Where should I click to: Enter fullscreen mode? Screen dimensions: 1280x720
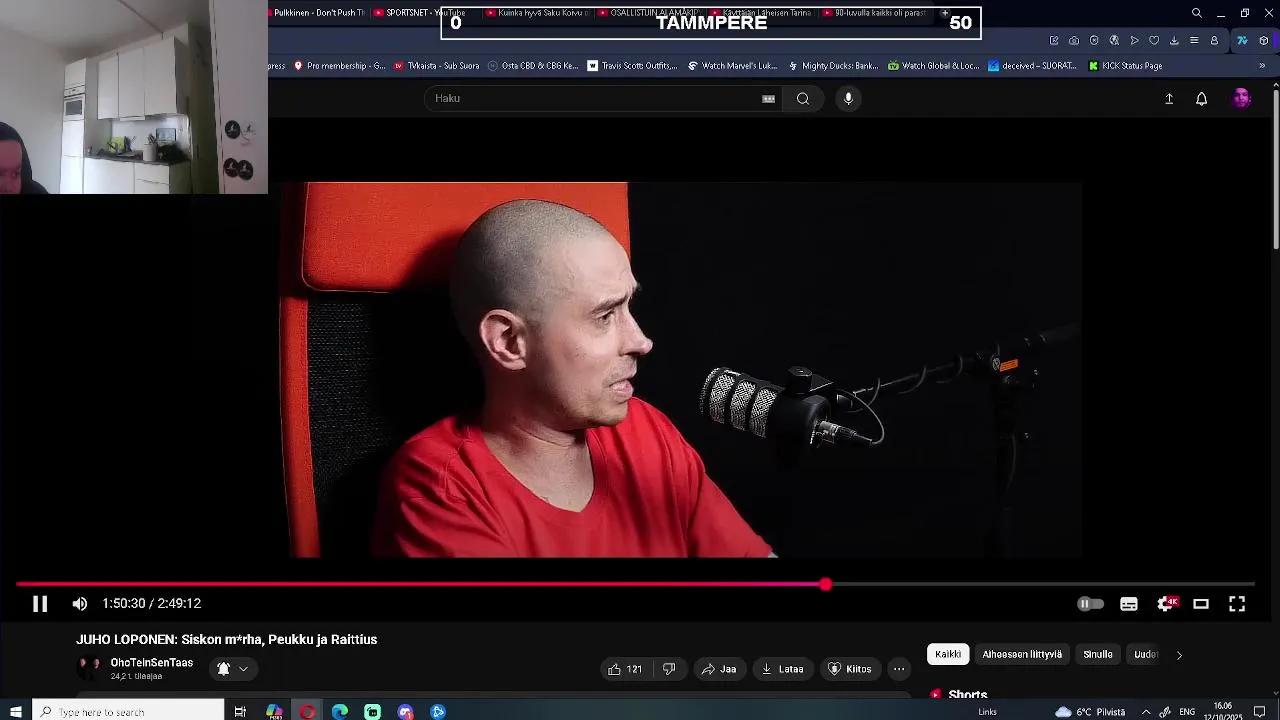pos(1237,604)
